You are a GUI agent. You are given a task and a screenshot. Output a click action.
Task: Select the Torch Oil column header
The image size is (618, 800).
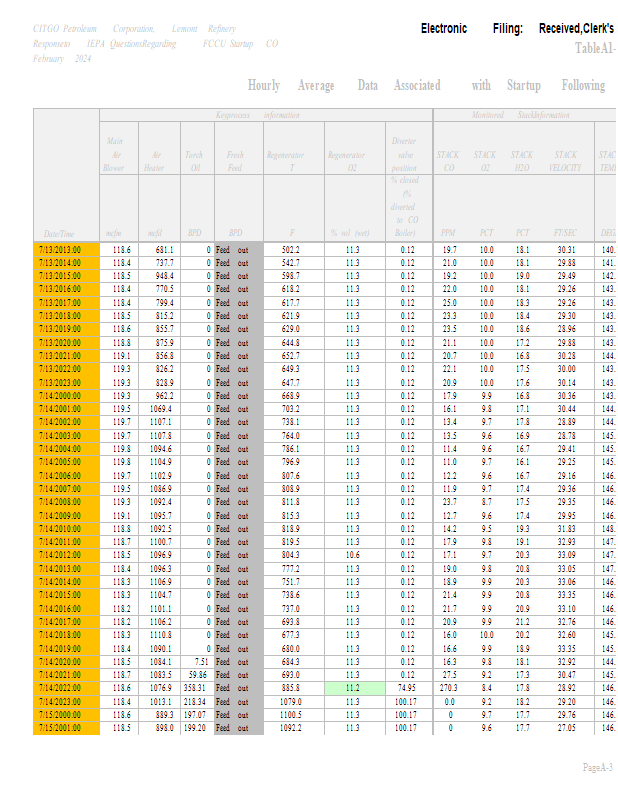click(x=194, y=161)
